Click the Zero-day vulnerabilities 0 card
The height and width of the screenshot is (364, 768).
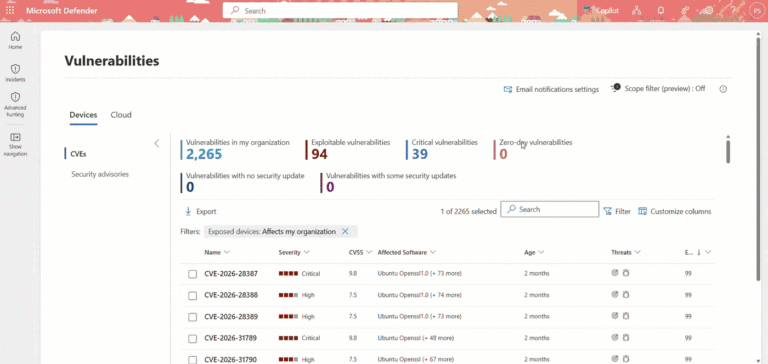click(533, 149)
